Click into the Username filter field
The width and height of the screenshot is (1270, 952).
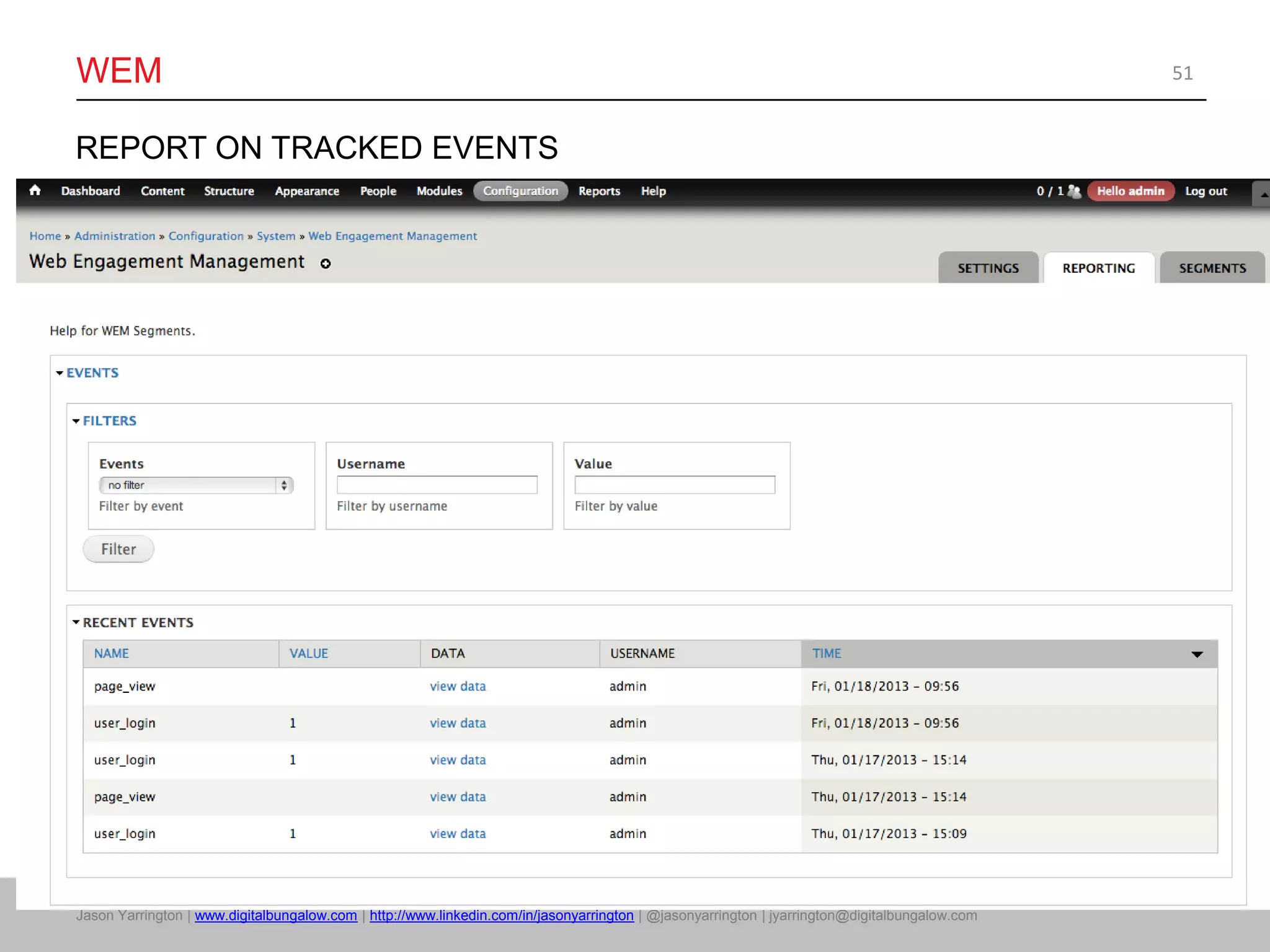pos(437,485)
